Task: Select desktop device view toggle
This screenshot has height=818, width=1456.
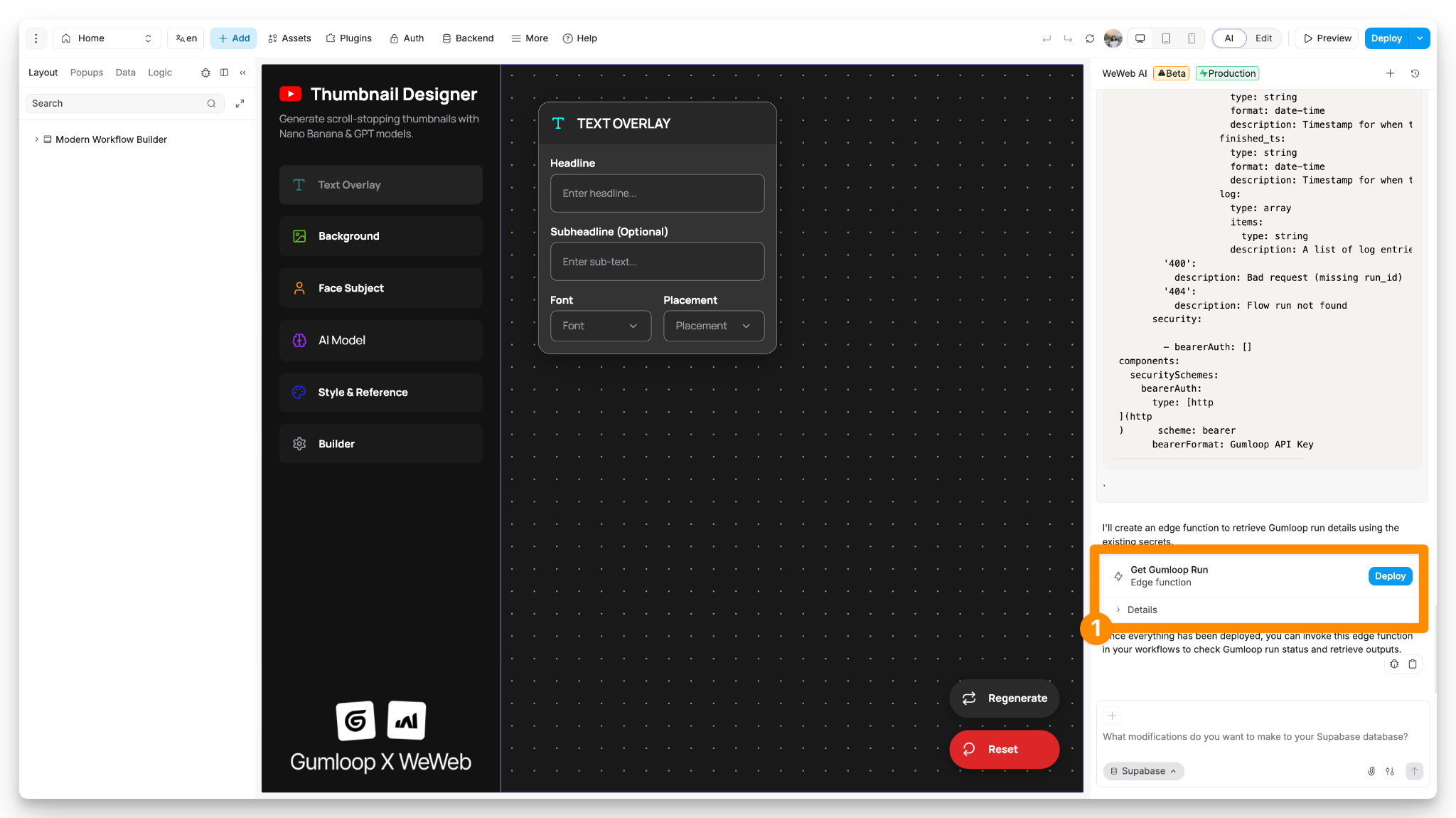Action: [x=1140, y=38]
